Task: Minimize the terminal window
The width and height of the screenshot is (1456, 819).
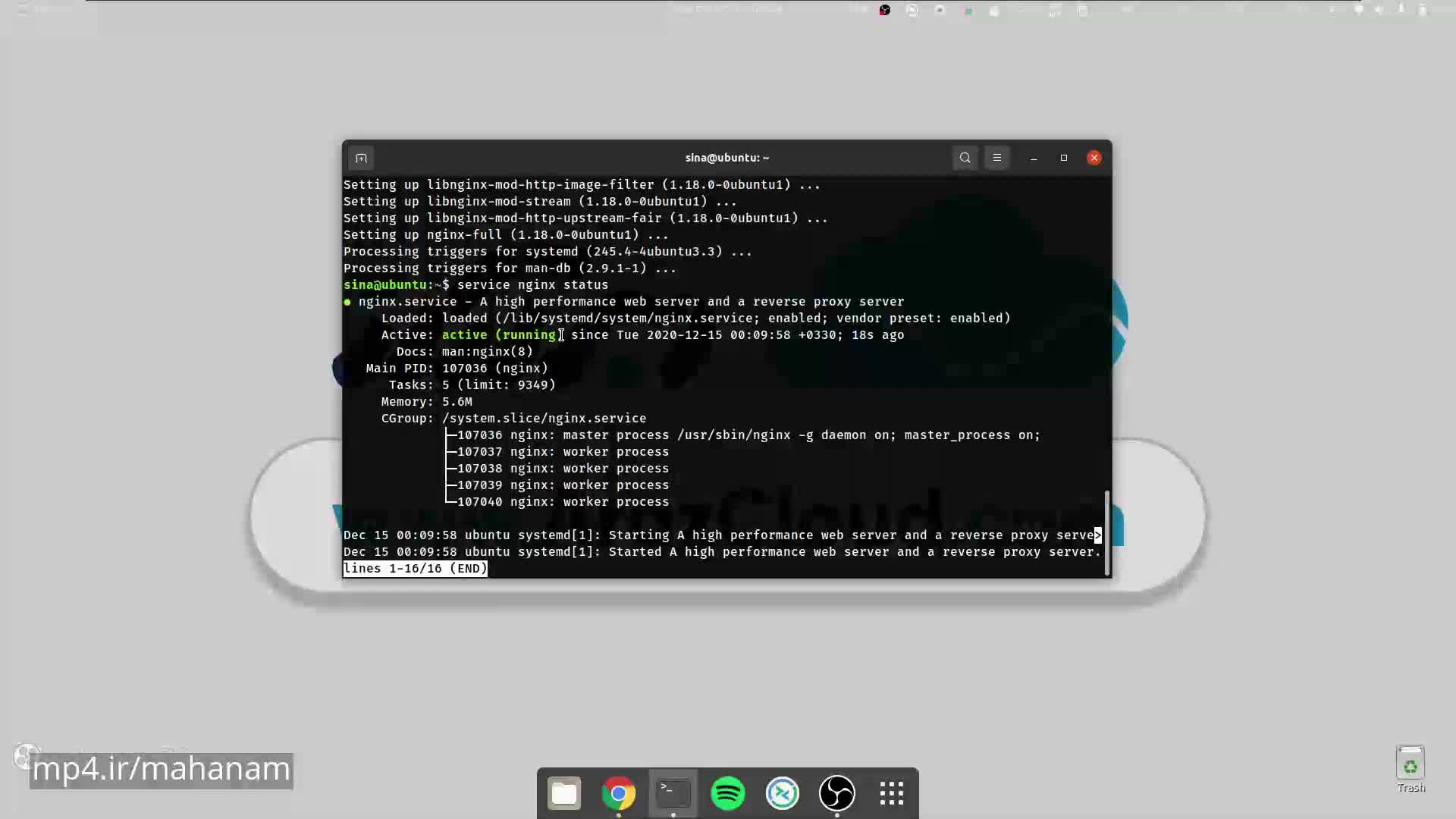Action: [x=1034, y=158]
